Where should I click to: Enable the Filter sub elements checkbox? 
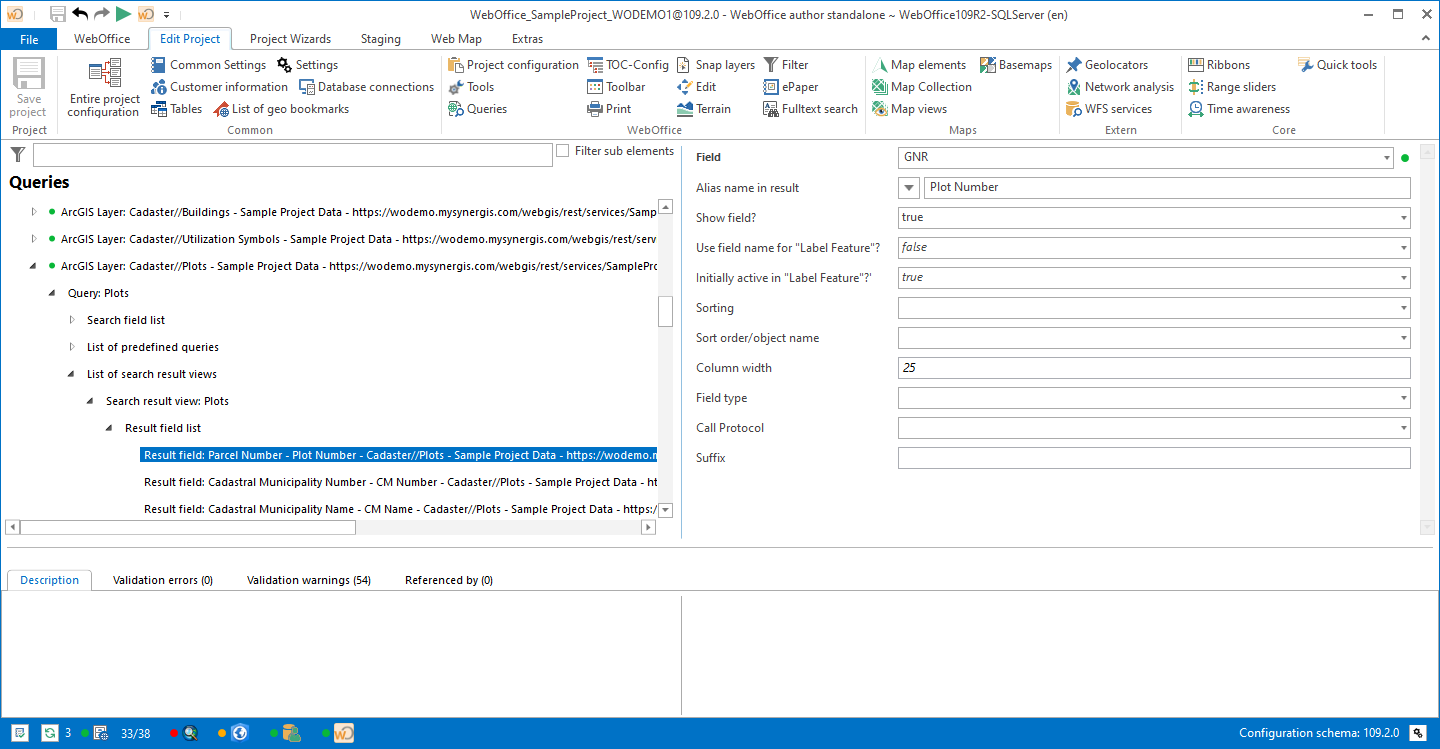tap(564, 151)
